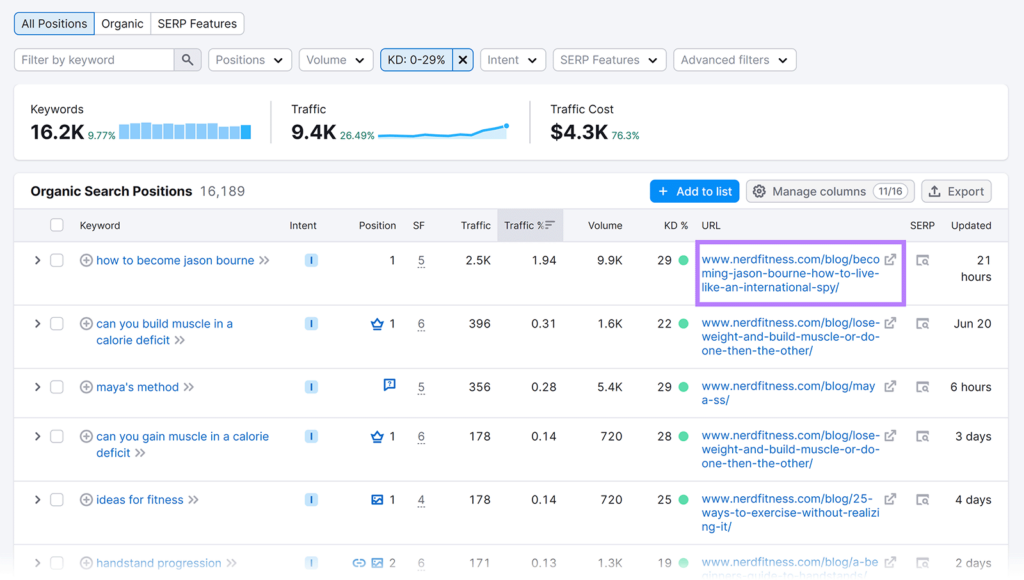
Task: Click SF count 5 for 'how to become jason bourne'
Action: [x=421, y=261]
